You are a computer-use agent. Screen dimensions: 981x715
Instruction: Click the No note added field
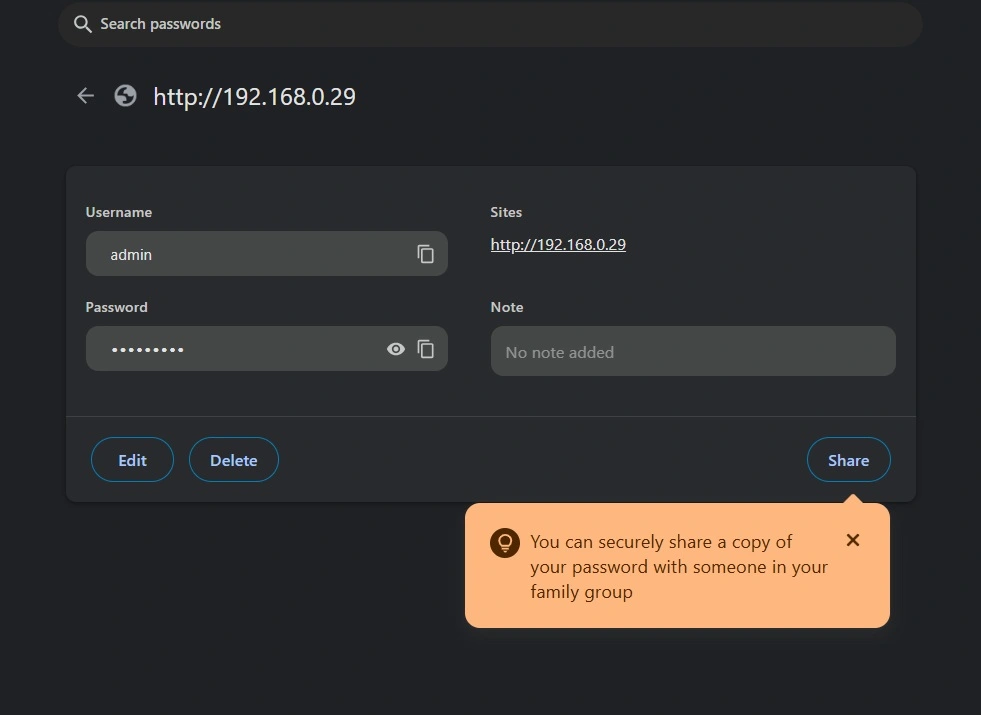click(692, 351)
